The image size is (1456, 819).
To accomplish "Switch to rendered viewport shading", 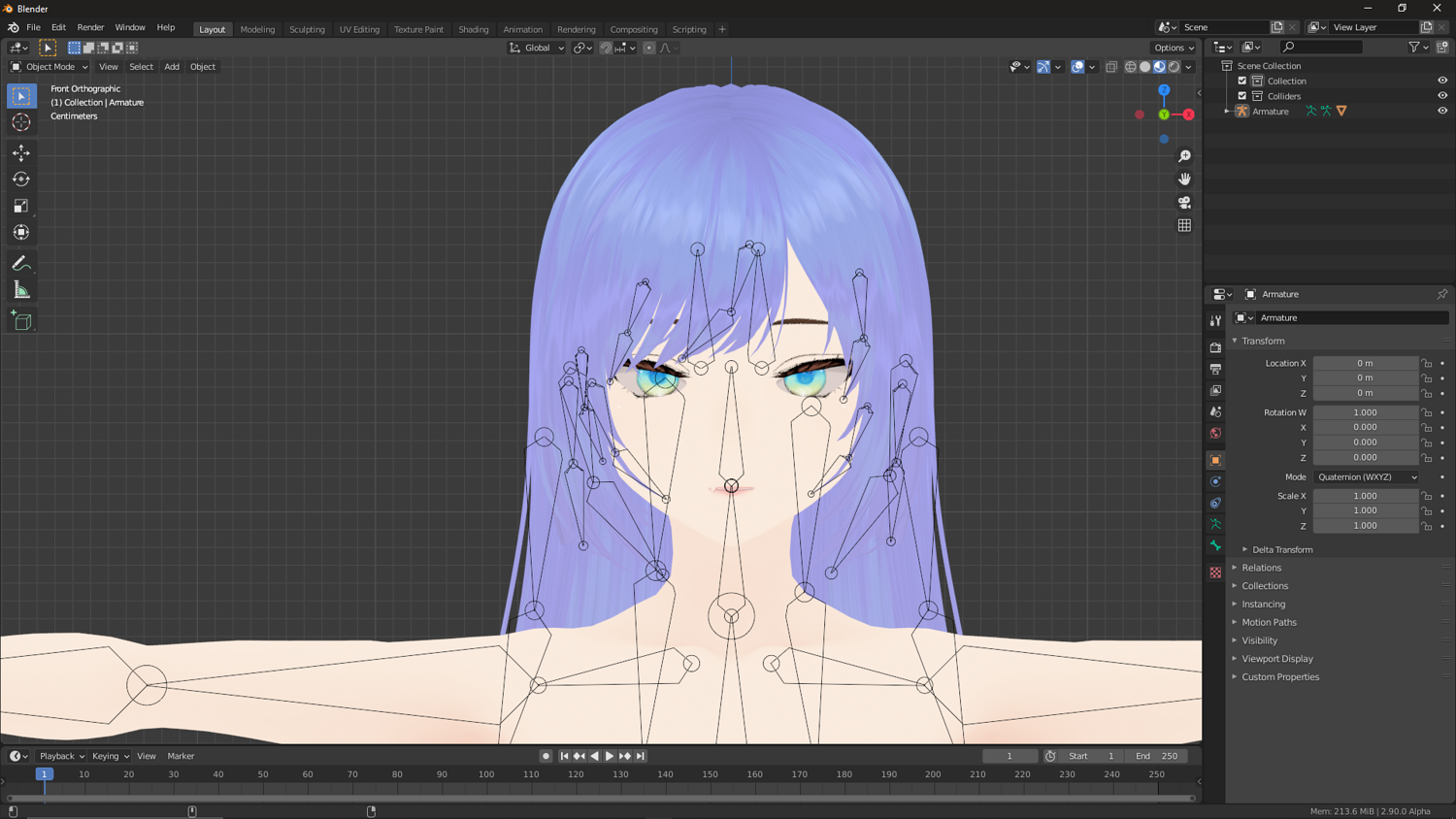I will click(1175, 67).
